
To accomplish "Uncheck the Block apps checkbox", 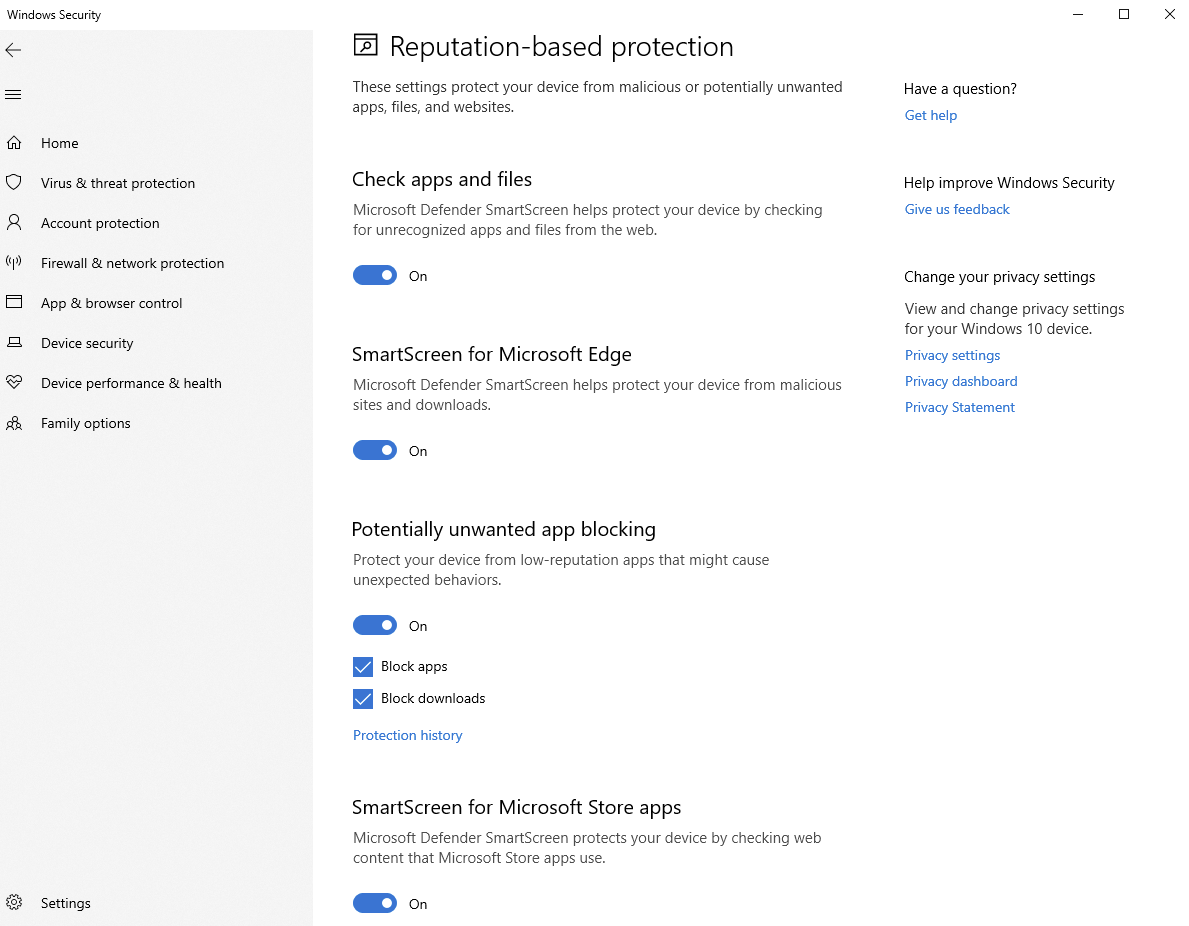I will (x=362, y=666).
